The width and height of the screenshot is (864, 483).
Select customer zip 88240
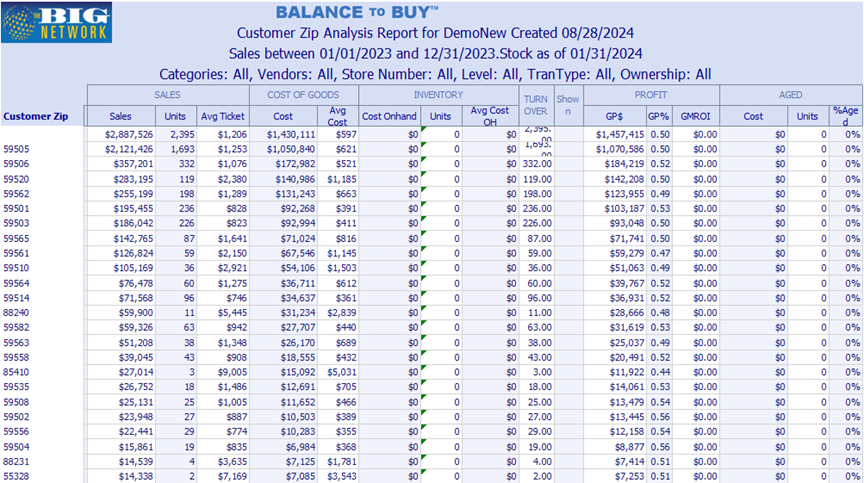click(x=17, y=313)
